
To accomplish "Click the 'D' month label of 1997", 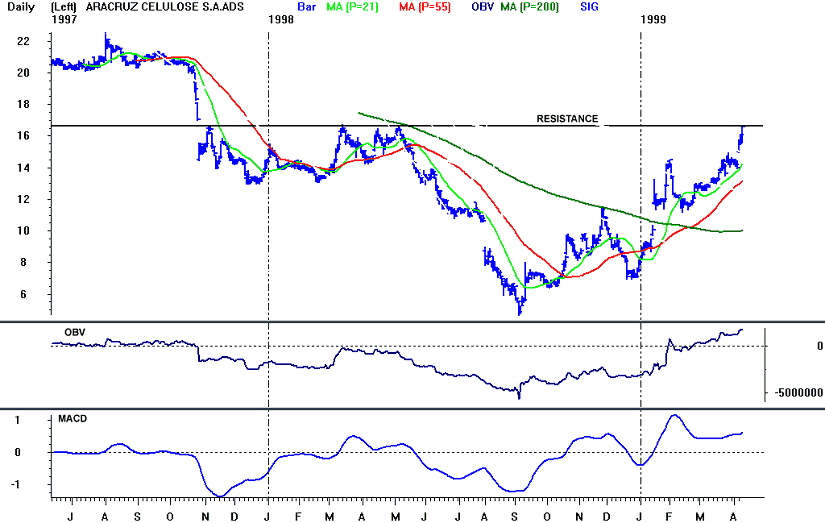I will 235,517.
